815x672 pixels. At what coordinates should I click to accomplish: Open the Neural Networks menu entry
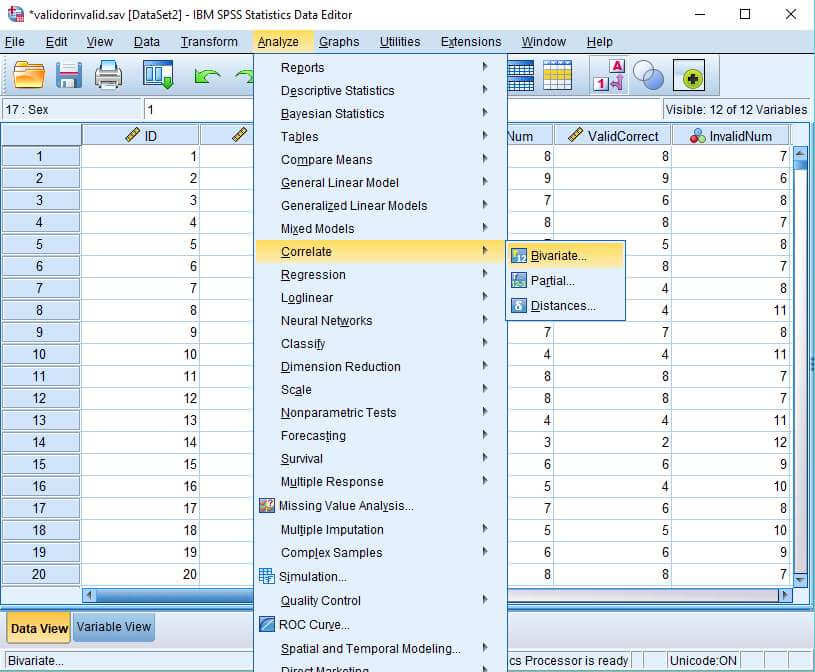pos(380,320)
